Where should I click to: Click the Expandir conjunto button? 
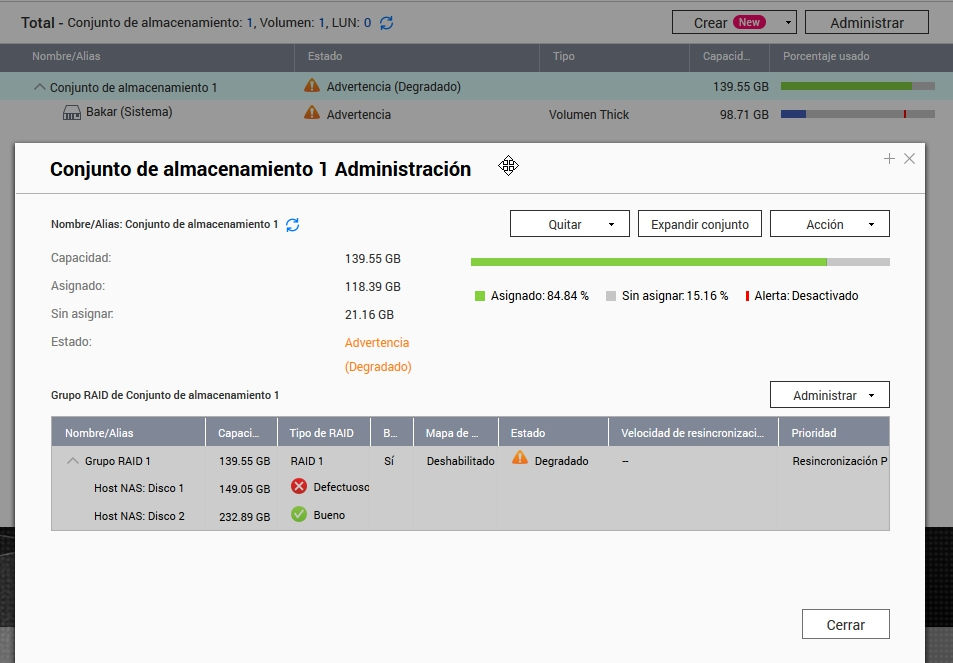pos(699,224)
